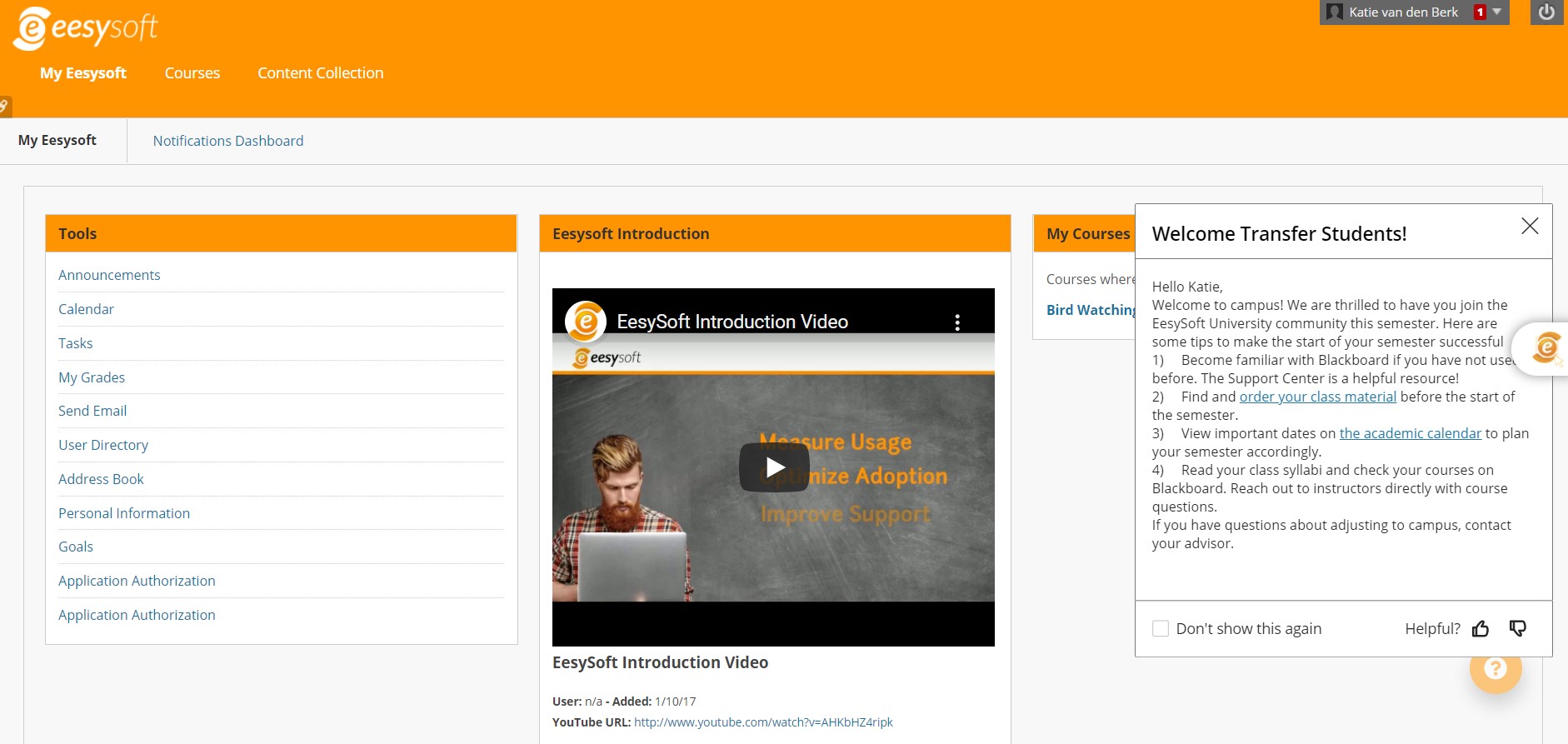Click the Eesysoft launcher icon on right edge

click(1547, 347)
